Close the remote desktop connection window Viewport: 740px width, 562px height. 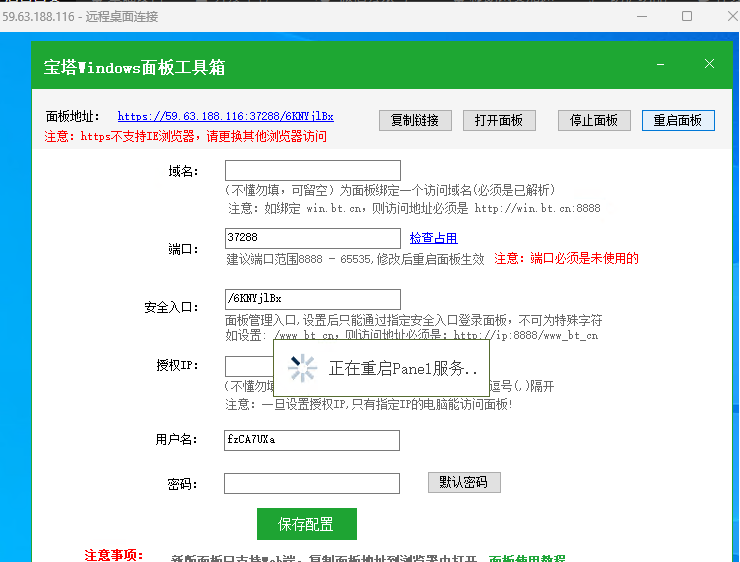coord(732,17)
